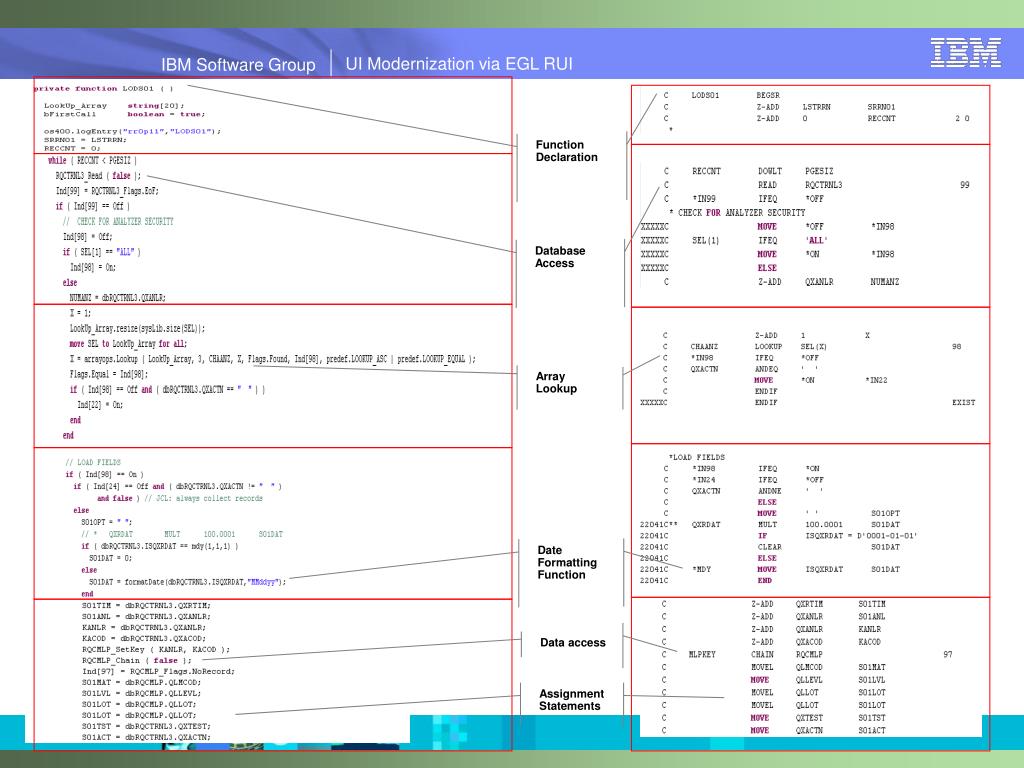Click the os400.logEntry("rrOp11","LODS01") line
This screenshot has width=1024, height=768.
tap(133, 131)
